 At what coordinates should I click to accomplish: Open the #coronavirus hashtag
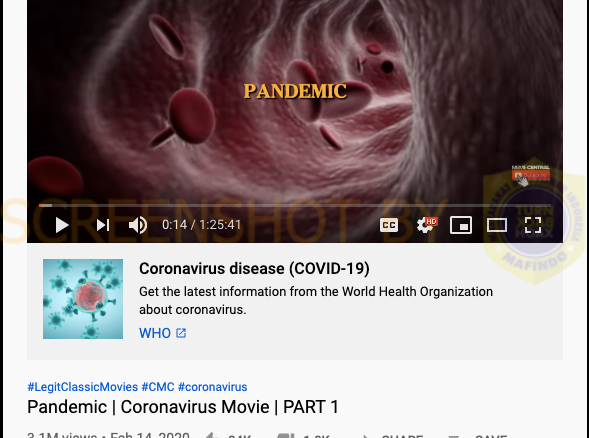pos(213,387)
